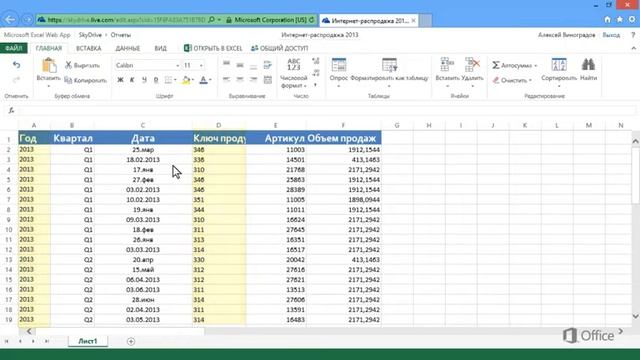Select the Лист1 sheet tab
The image size is (640, 360).
tap(88, 341)
